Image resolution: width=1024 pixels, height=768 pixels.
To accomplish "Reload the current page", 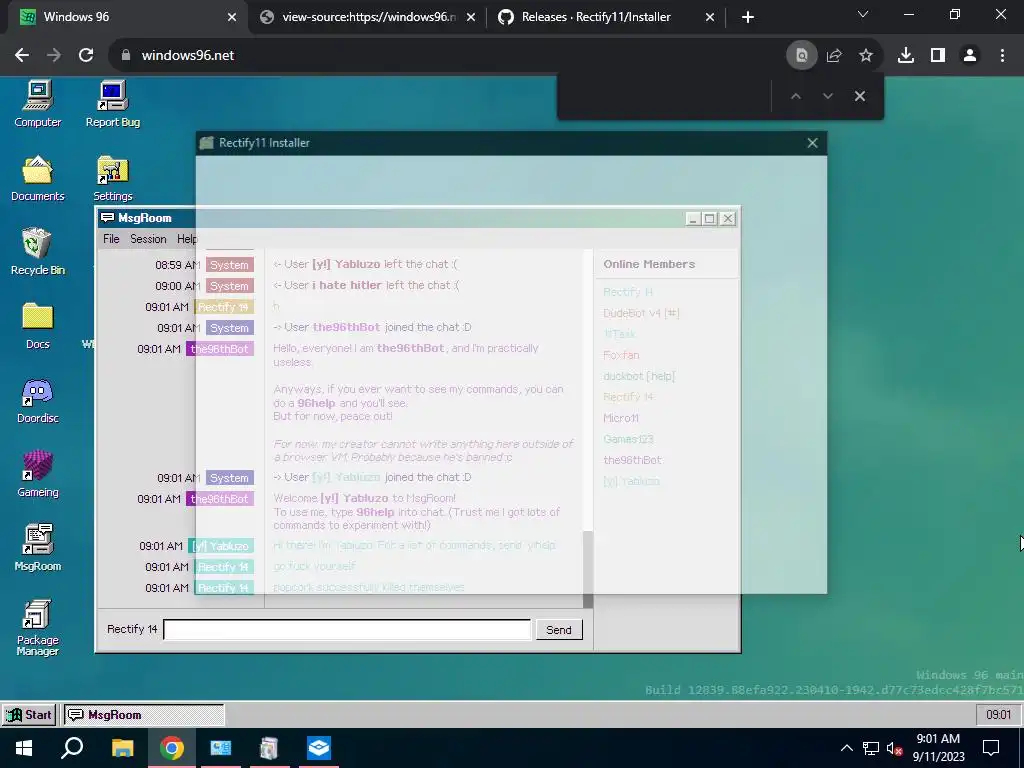I will click(x=86, y=56).
